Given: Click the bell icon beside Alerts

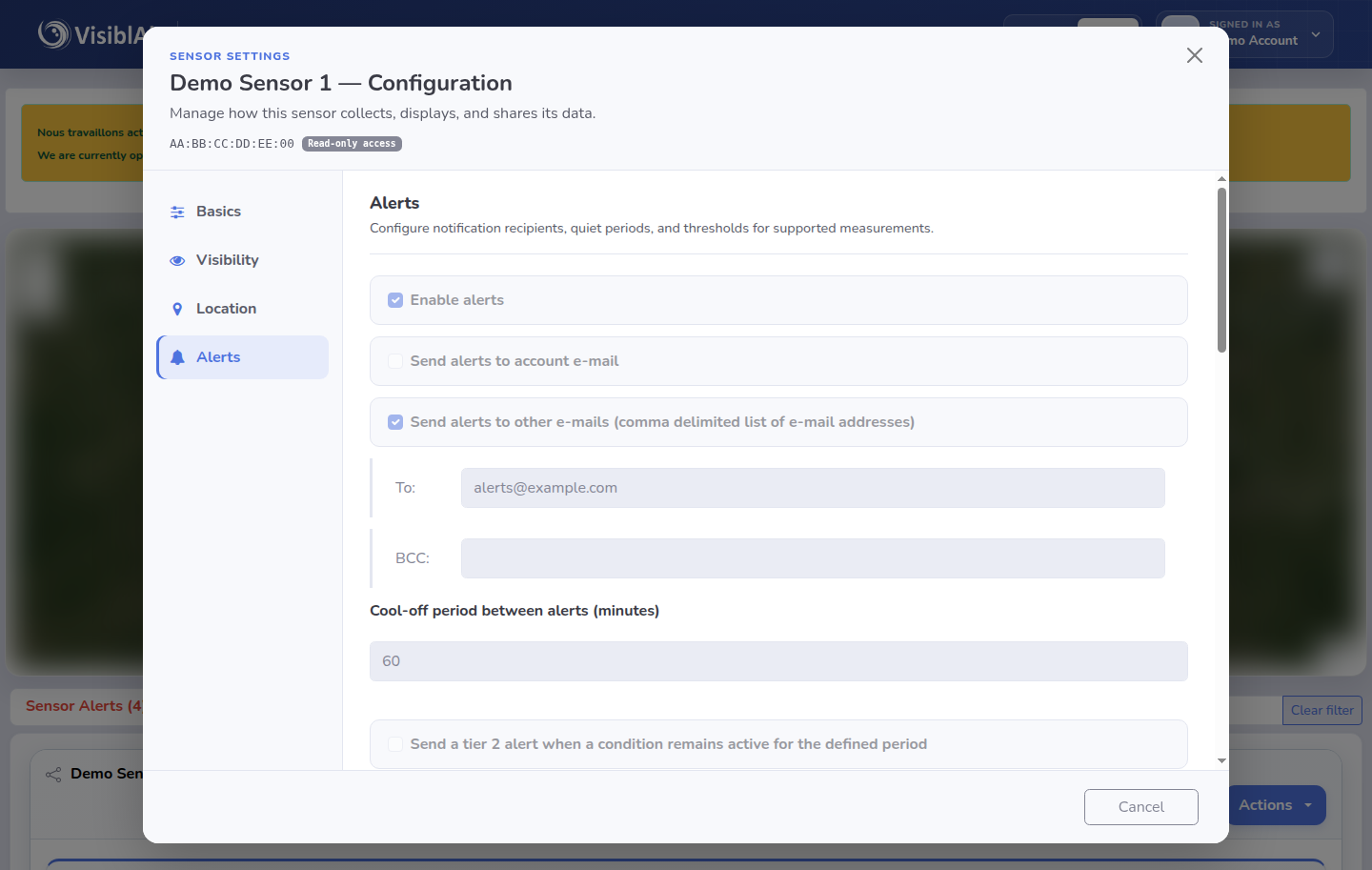Looking at the screenshot, I should click(x=177, y=357).
